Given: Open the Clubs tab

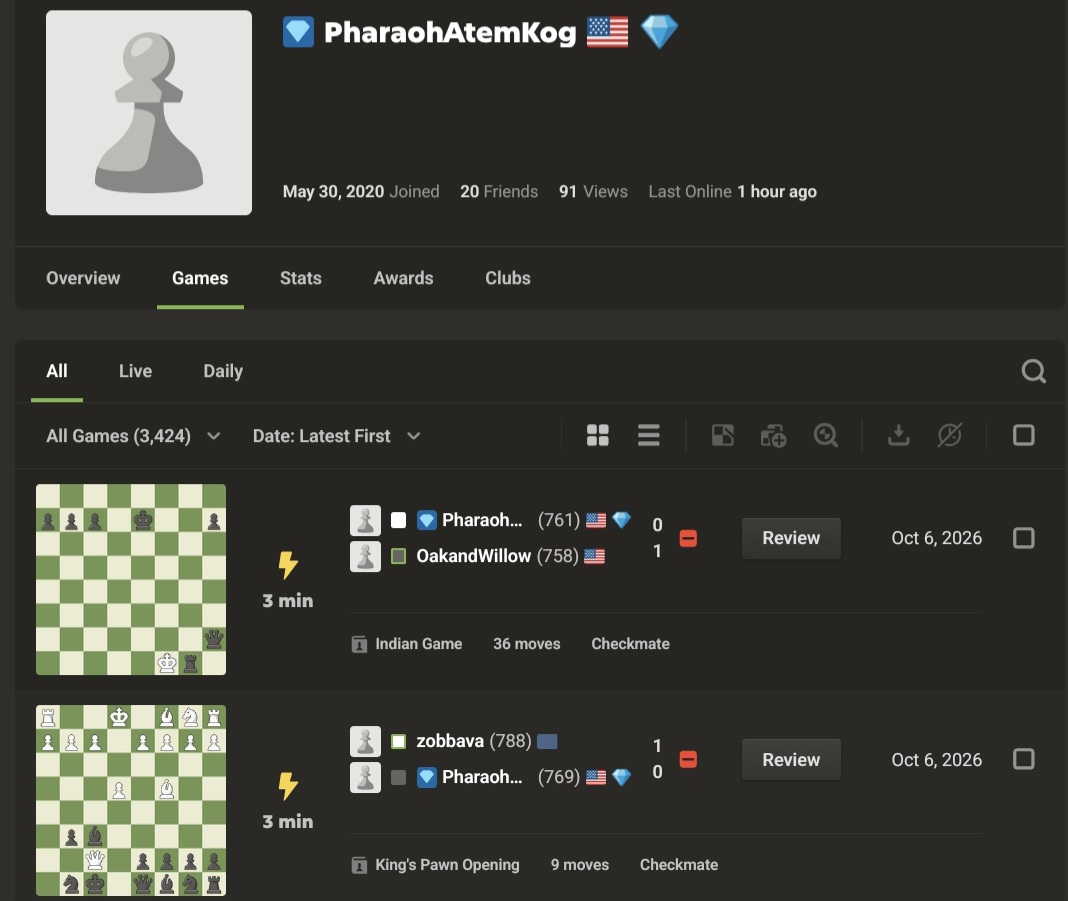Looking at the screenshot, I should click(x=507, y=278).
